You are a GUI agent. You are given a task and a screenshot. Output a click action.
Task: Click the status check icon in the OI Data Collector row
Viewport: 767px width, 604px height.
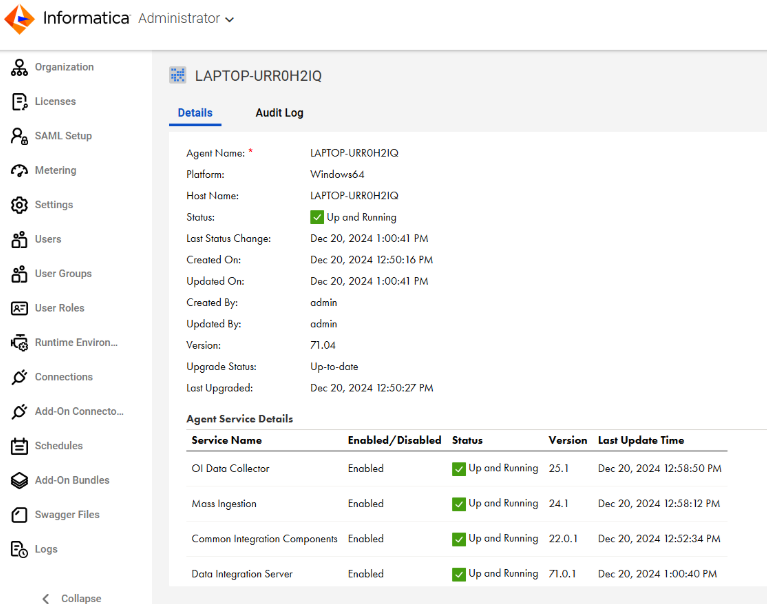(459, 469)
